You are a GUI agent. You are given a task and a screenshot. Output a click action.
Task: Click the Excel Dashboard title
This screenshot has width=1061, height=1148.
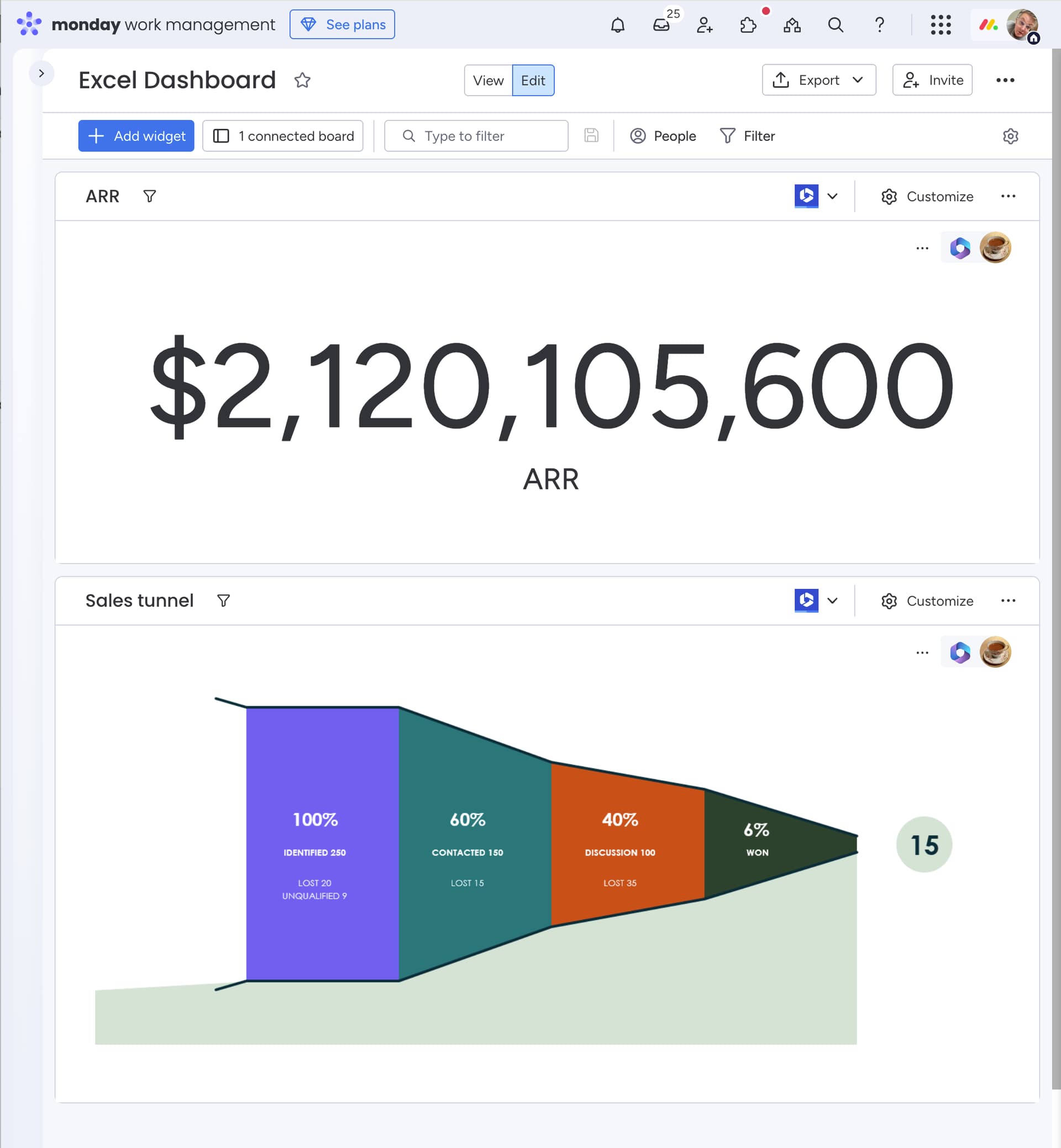tap(177, 80)
